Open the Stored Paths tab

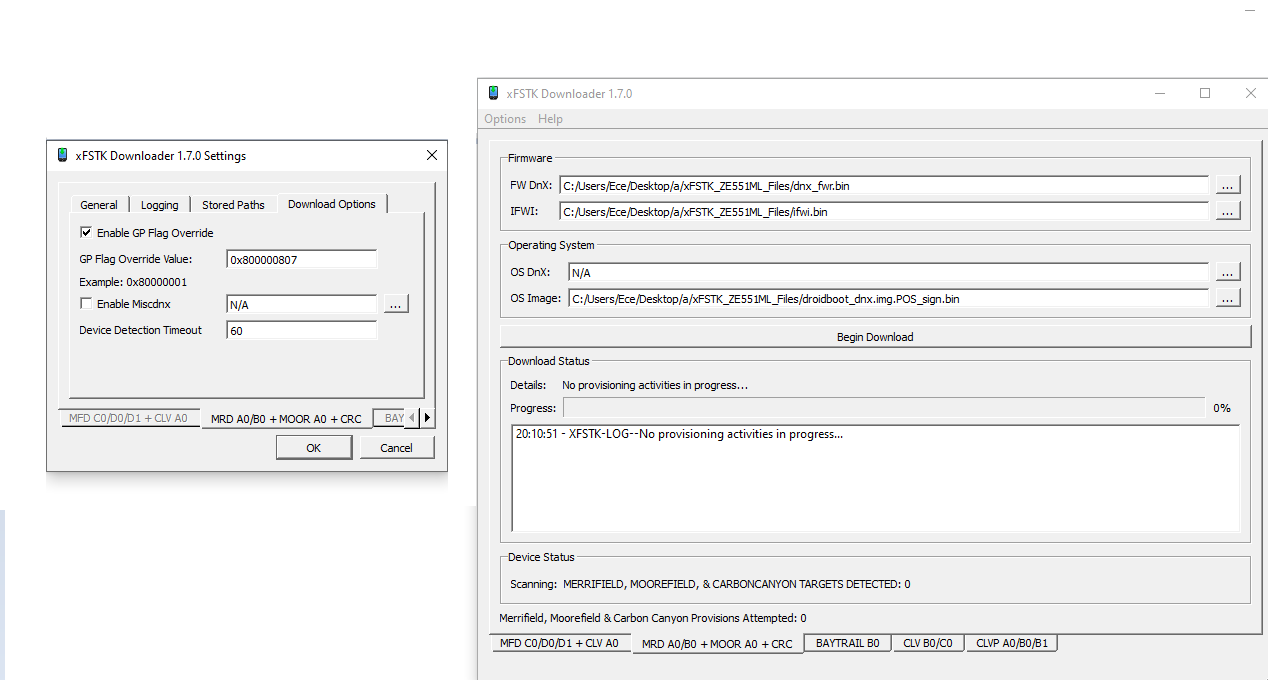coord(233,205)
